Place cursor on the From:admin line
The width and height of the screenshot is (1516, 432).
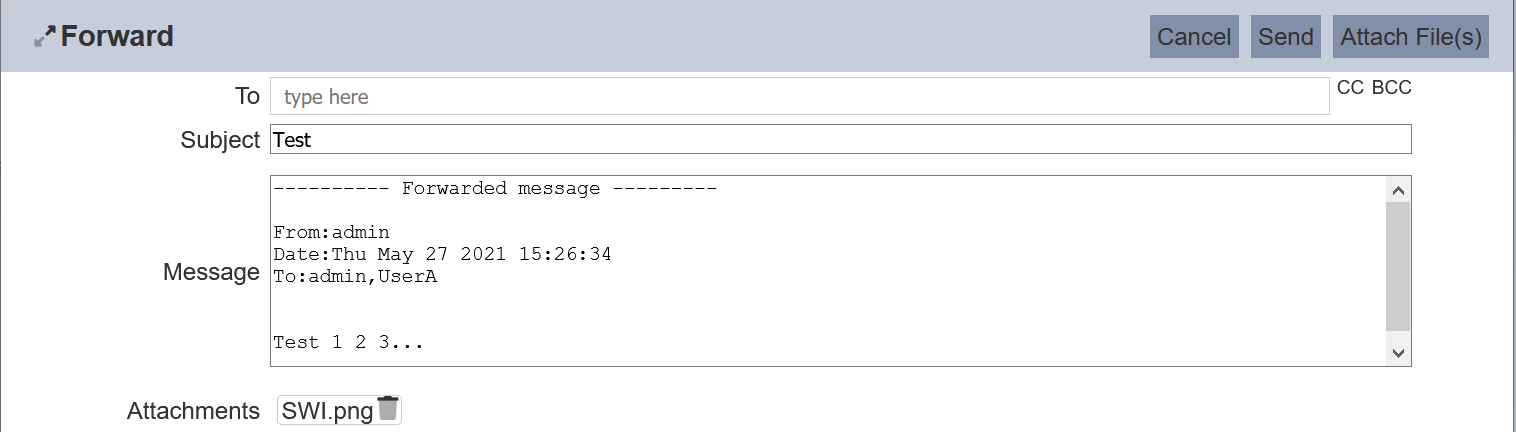(x=331, y=233)
